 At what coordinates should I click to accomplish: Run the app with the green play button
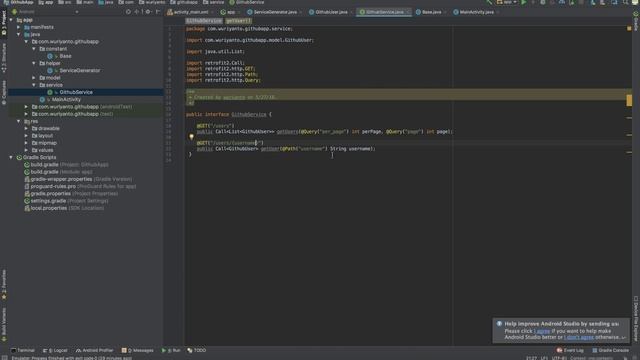pyautogui.click(x=524, y=2)
